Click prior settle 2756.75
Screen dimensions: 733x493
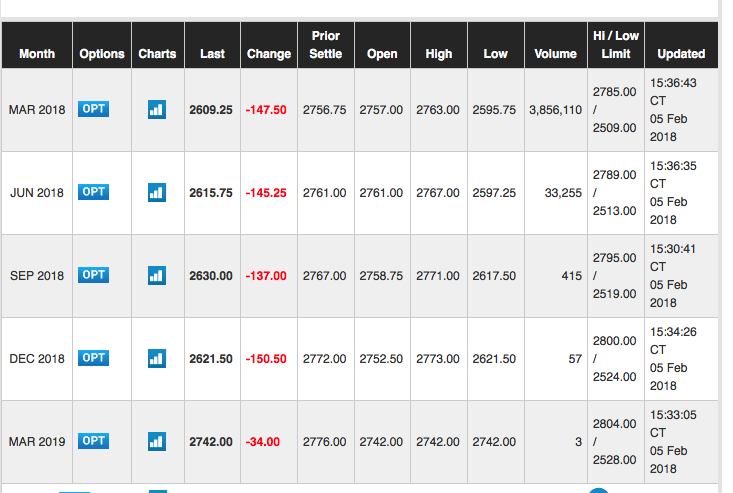324,110
